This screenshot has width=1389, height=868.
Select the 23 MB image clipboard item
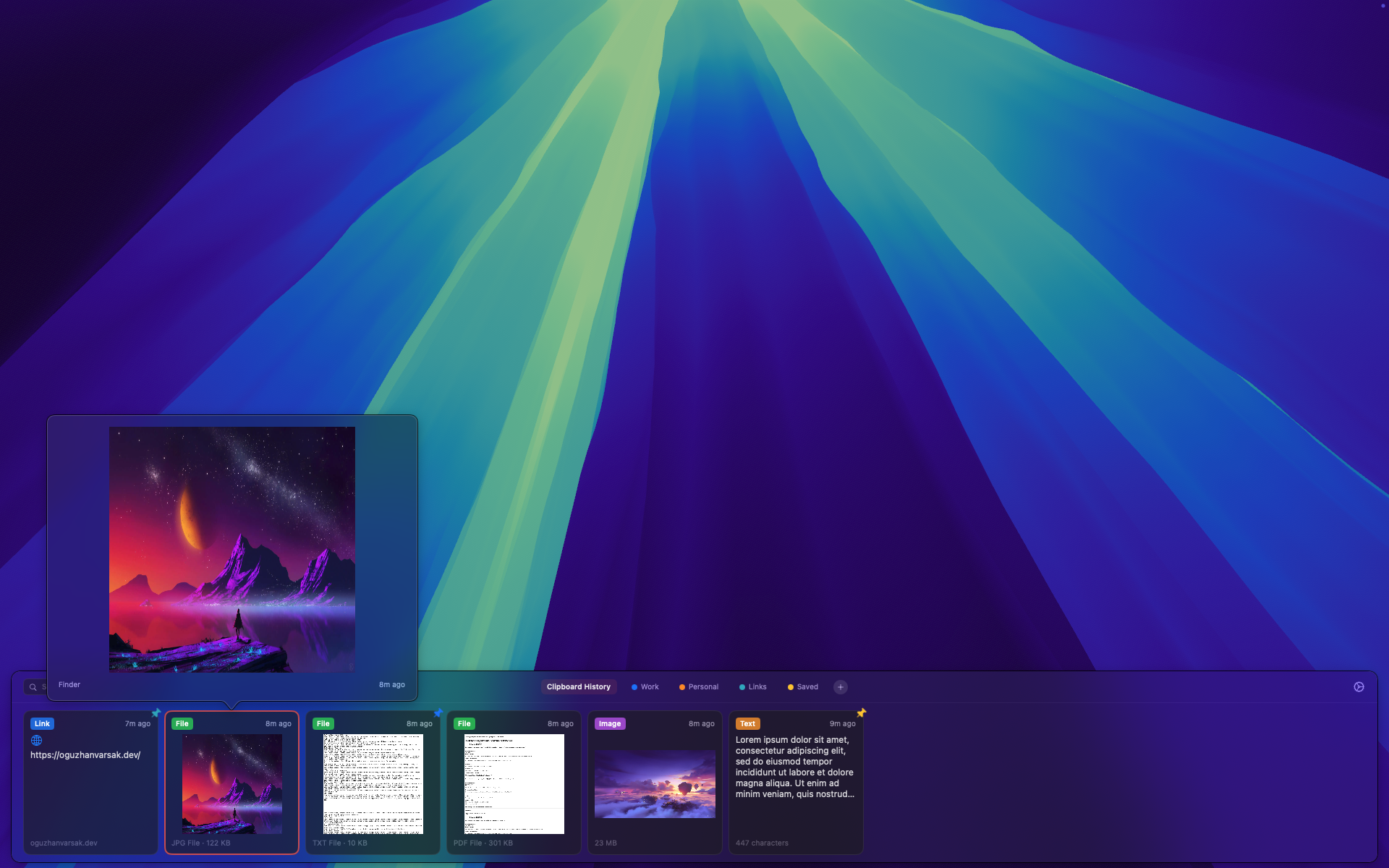coord(655,783)
